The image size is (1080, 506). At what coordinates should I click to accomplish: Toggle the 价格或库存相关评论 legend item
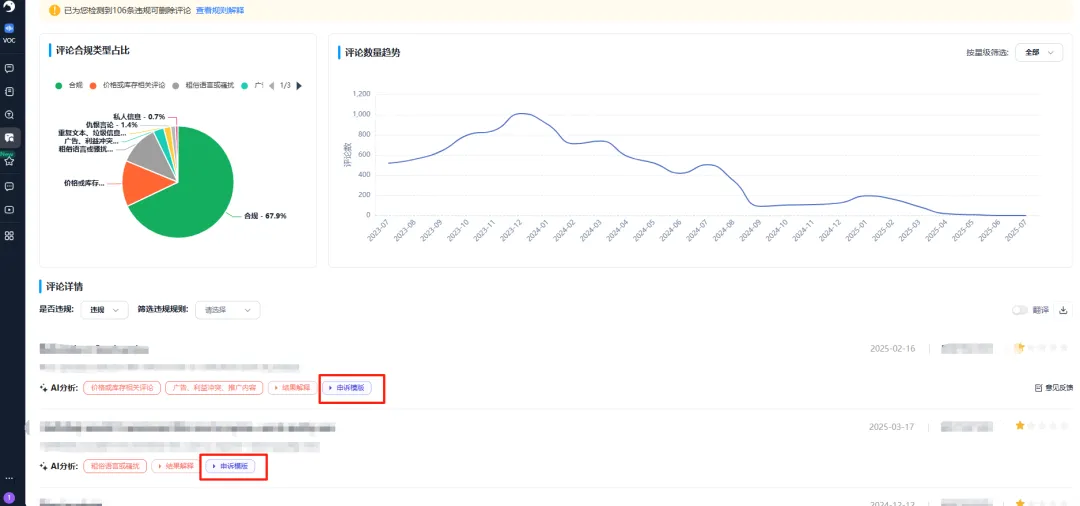(x=128, y=86)
